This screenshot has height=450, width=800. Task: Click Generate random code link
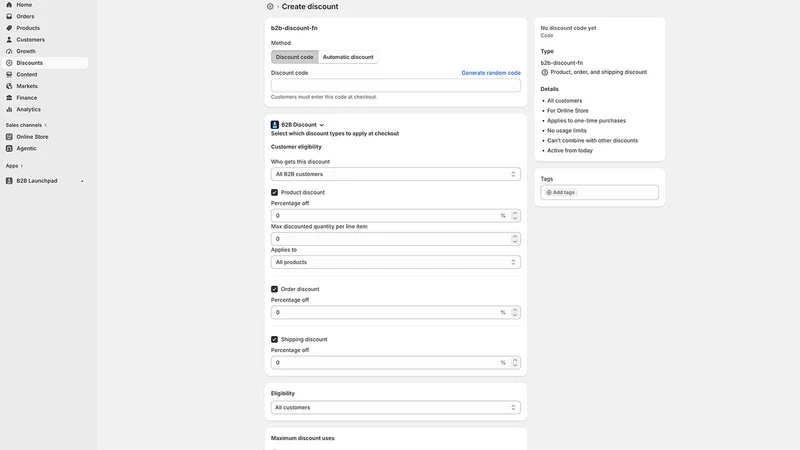pos(491,73)
